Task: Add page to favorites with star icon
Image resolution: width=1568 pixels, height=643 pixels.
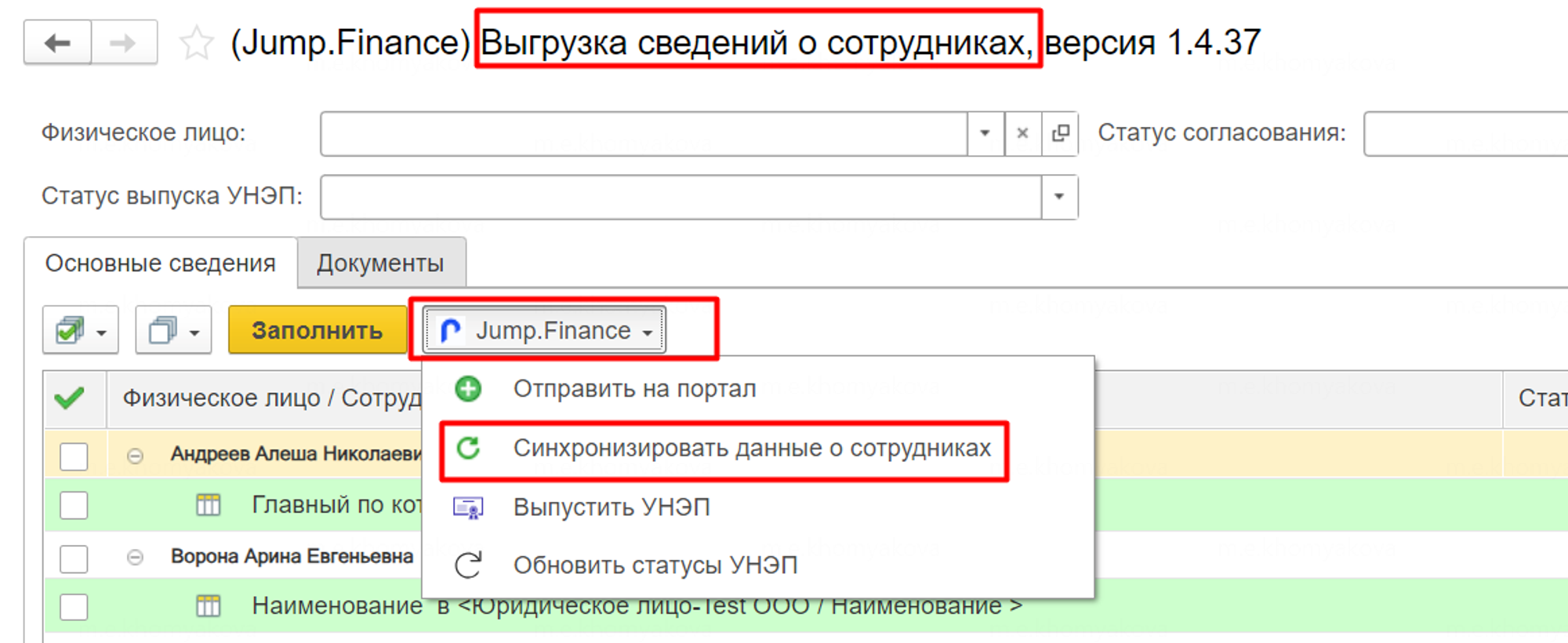Action: pyautogui.click(x=196, y=43)
